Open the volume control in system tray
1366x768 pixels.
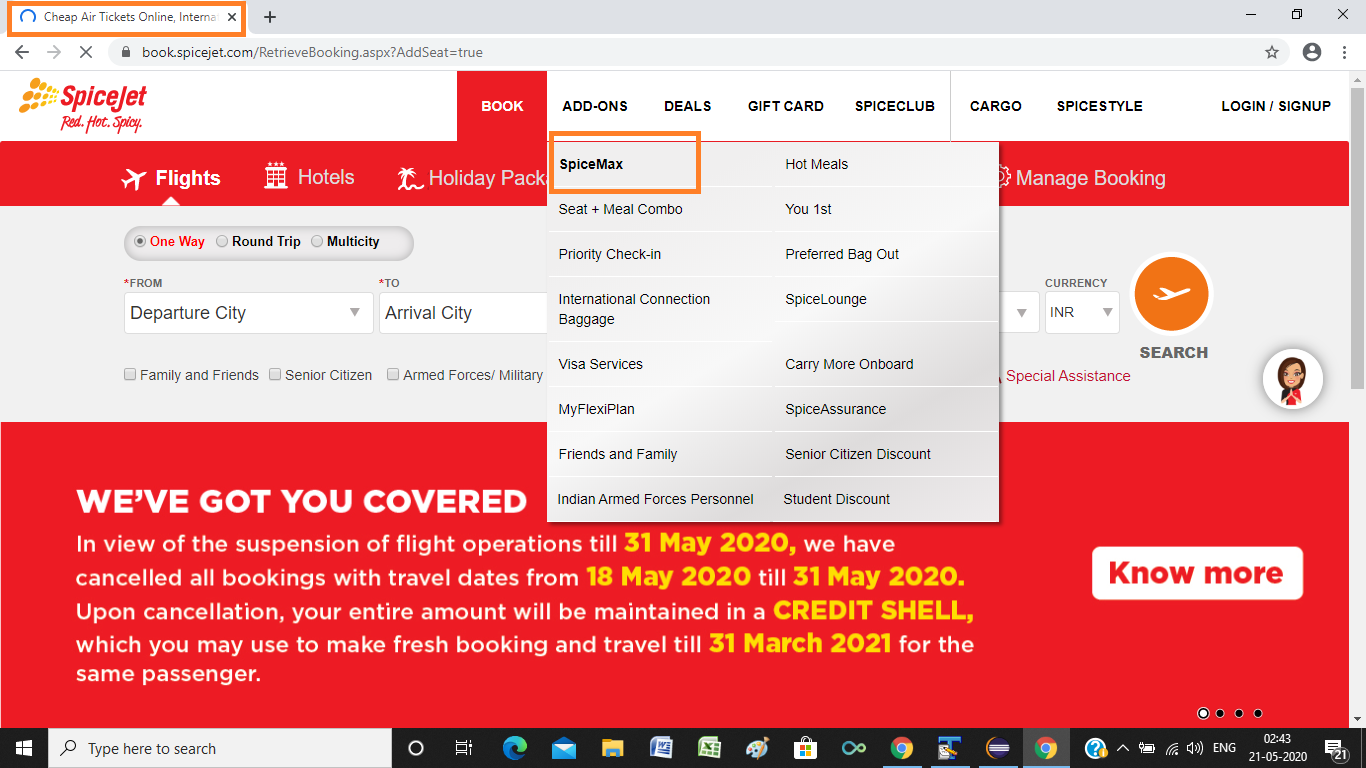point(1195,748)
